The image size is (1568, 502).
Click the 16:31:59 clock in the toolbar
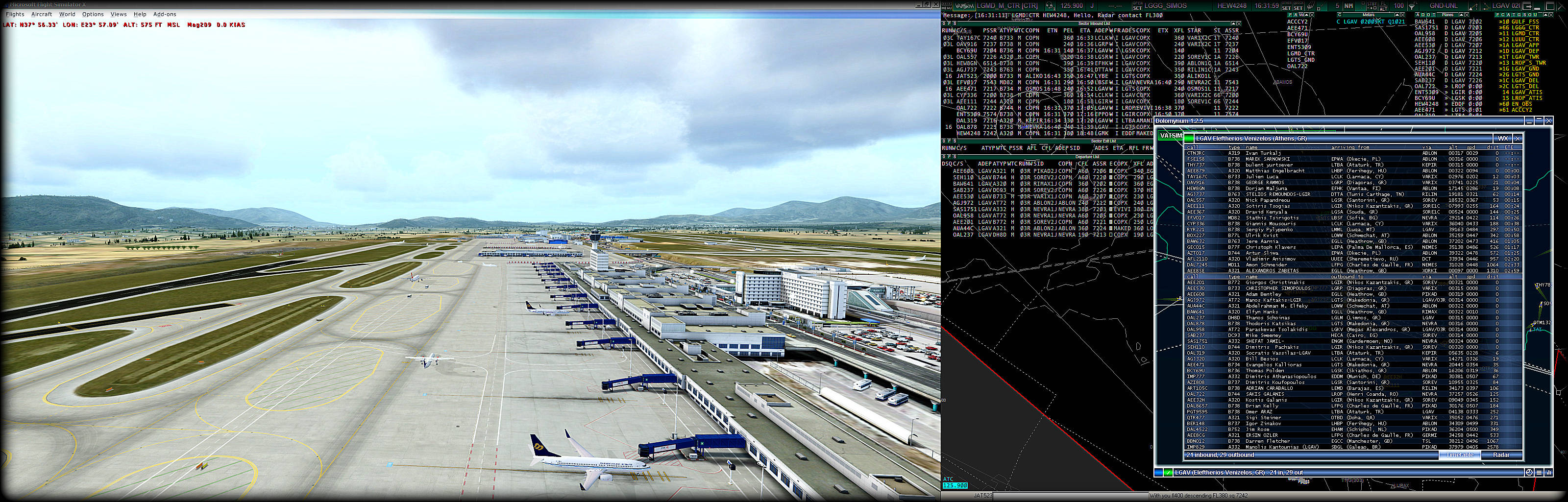coord(1267,5)
